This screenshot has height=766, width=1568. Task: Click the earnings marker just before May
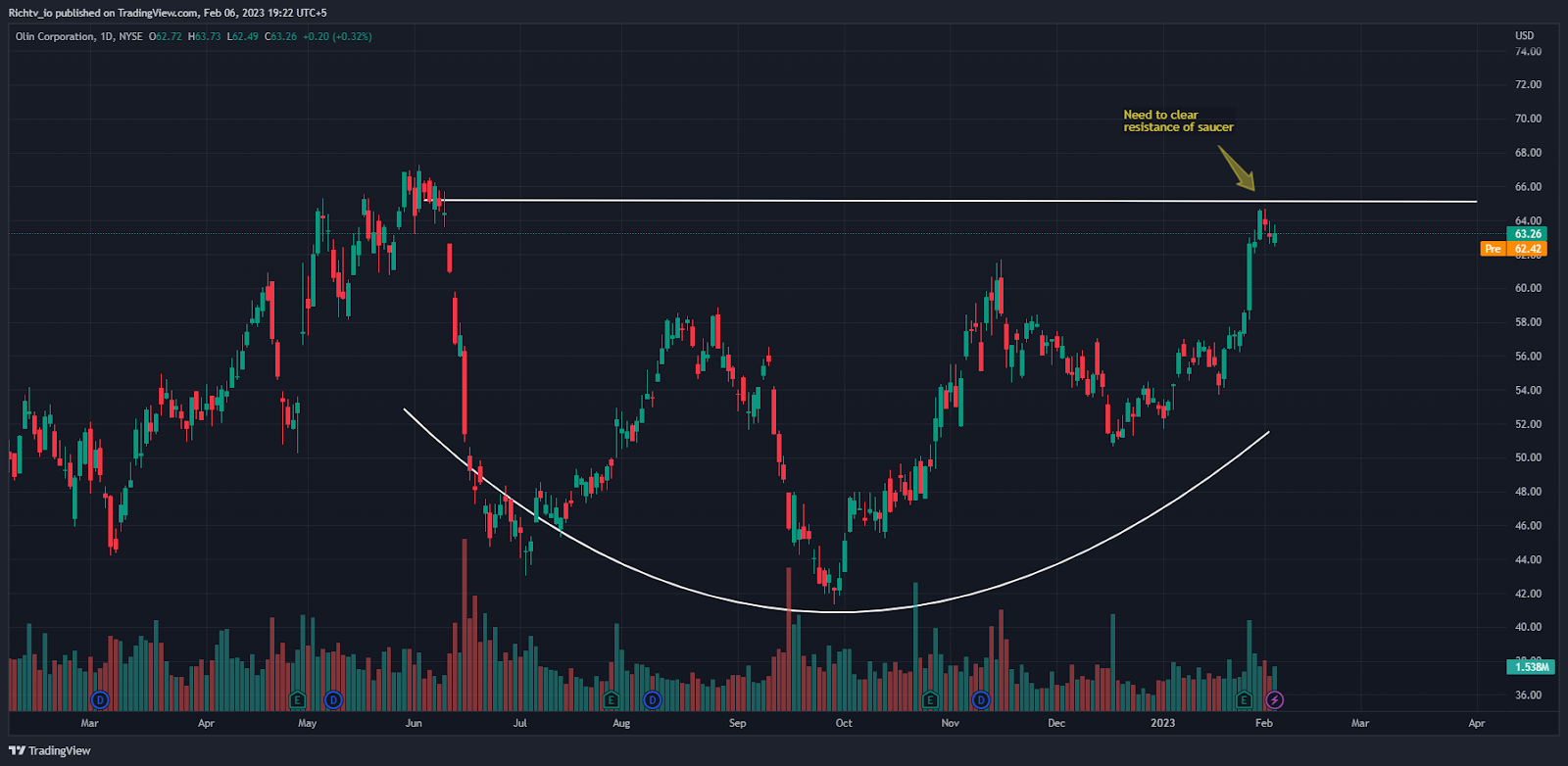pyautogui.click(x=298, y=700)
